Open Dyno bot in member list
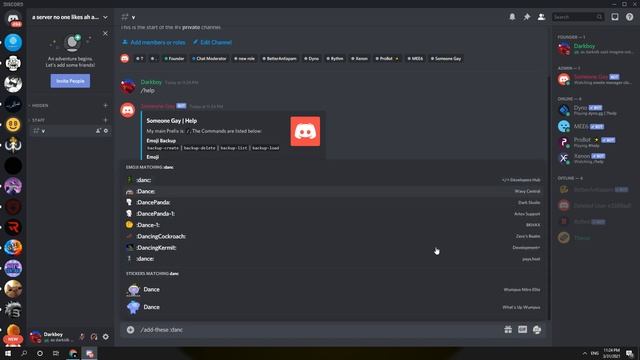 594,110
